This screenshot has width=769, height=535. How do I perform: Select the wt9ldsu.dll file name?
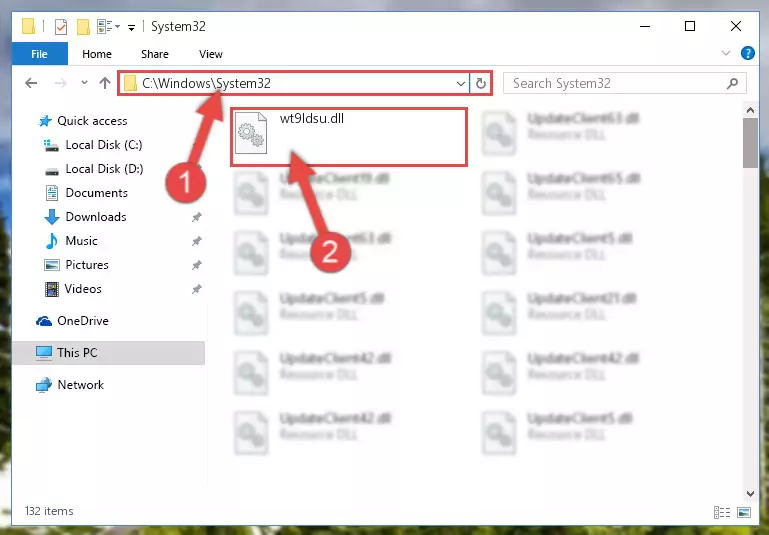(311, 118)
